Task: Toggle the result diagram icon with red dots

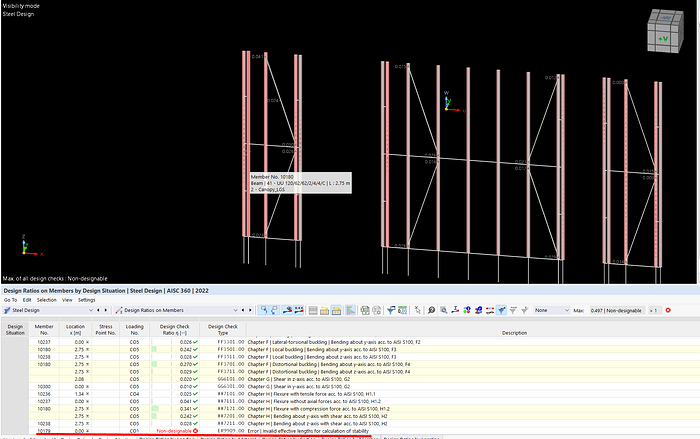Action: point(299,310)
